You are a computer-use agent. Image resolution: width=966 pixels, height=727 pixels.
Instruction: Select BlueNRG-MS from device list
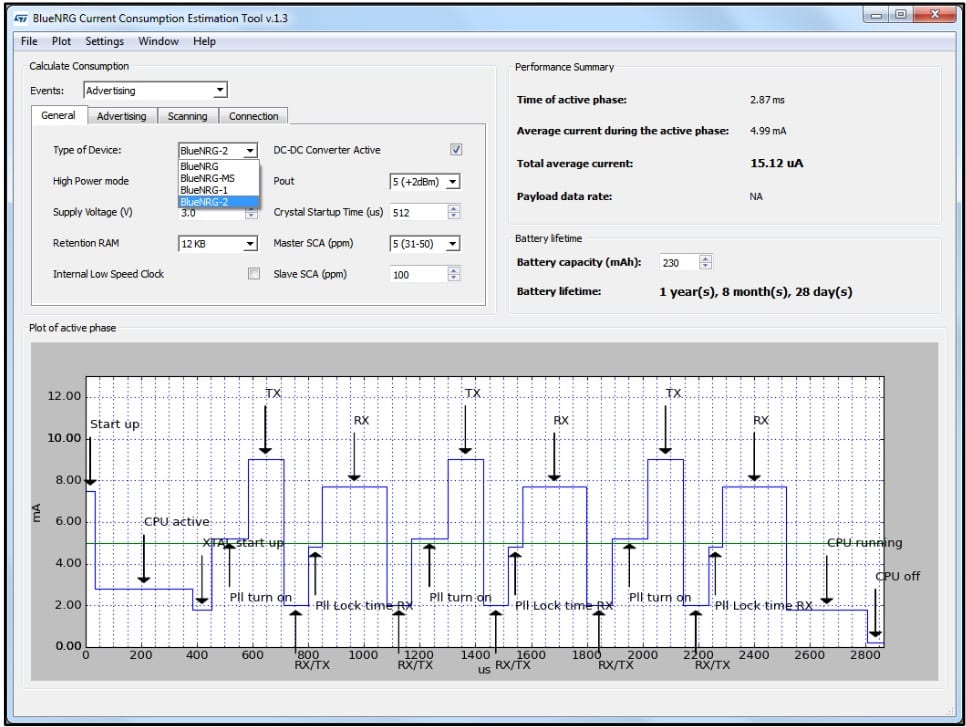pyautogui.click(x=207, y=178)
